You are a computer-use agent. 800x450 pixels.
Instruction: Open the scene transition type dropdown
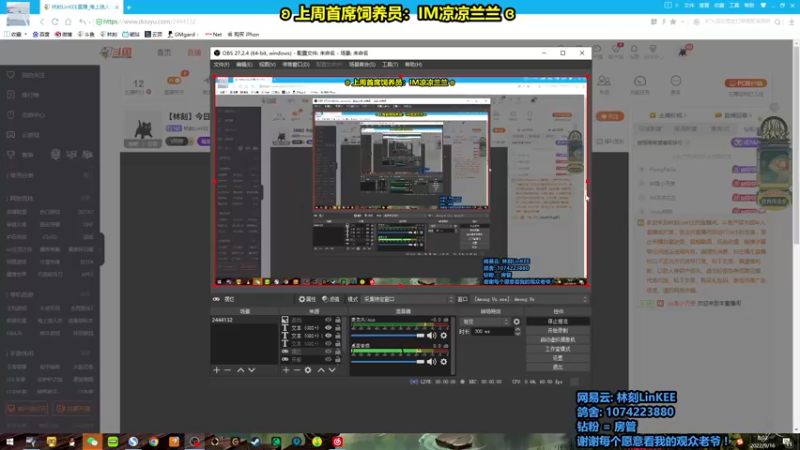point(485,322)
